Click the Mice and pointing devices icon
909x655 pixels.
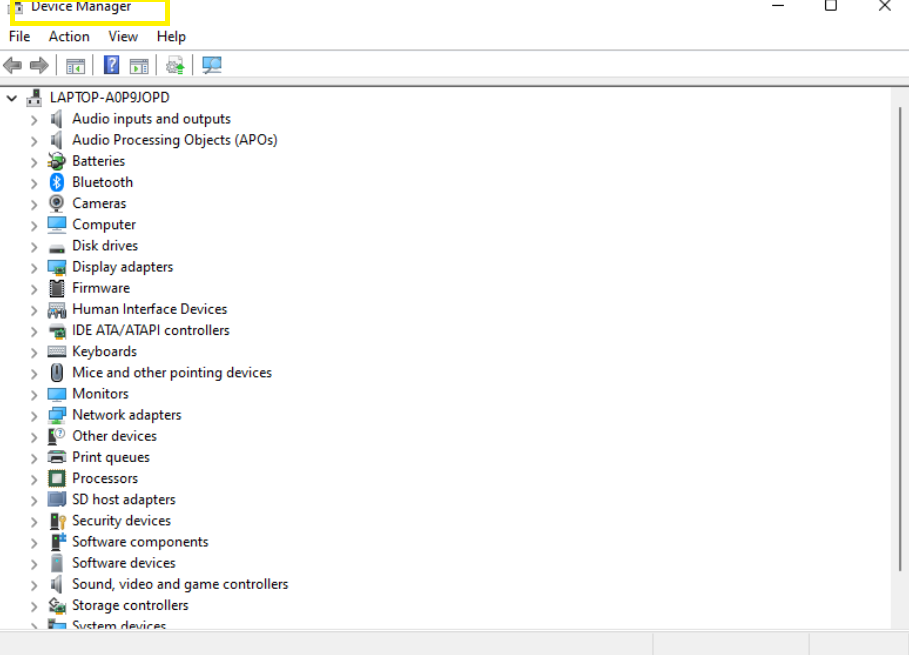(57, 373)
